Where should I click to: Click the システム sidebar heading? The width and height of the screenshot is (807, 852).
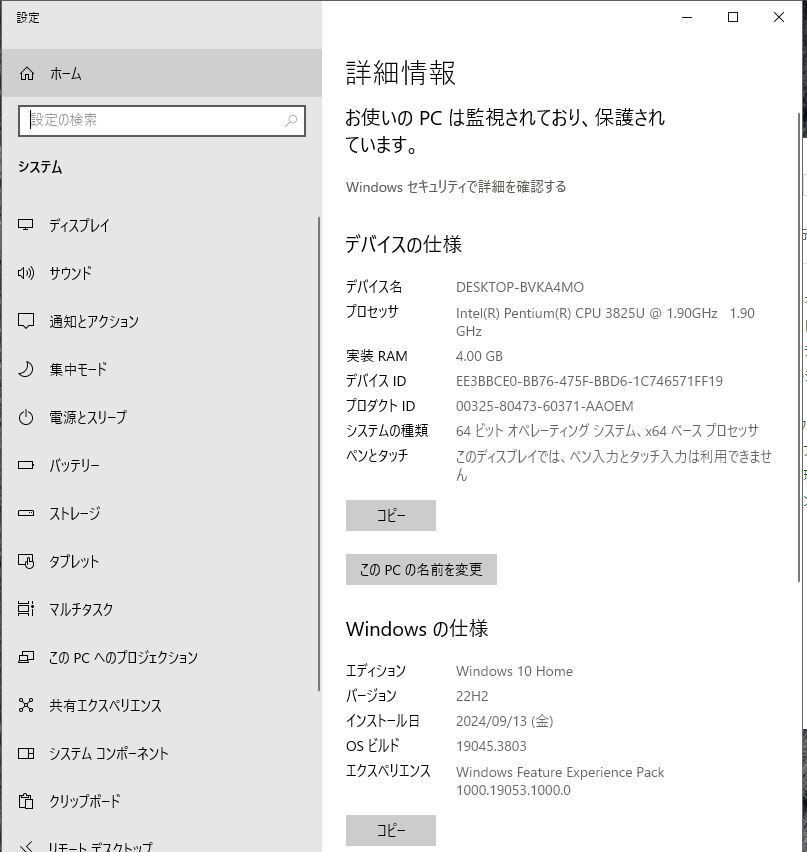click(40, 167)
